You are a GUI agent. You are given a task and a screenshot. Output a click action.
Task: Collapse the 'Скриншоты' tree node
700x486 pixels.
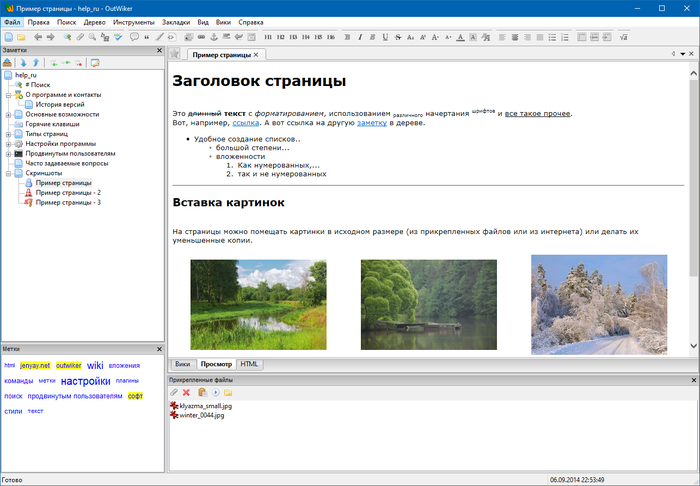pos(8,173)
